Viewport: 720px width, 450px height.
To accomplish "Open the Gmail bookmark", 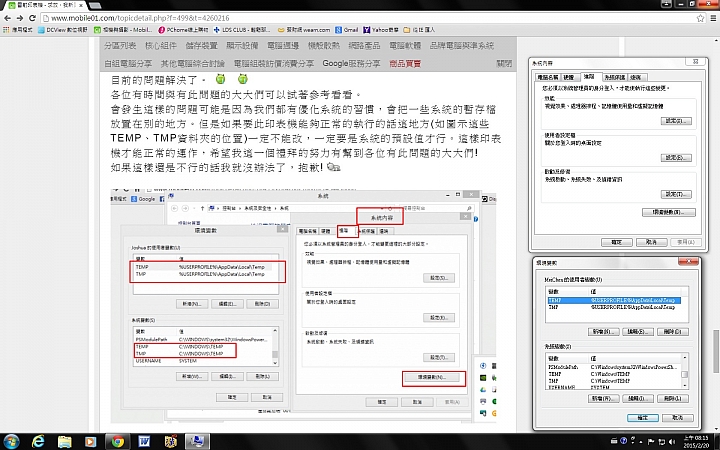I will pos(346,30).
